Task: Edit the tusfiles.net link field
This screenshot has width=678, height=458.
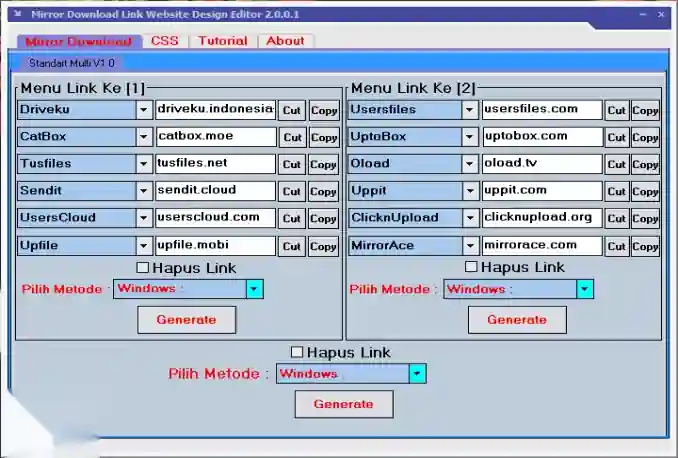Action: 215,164
